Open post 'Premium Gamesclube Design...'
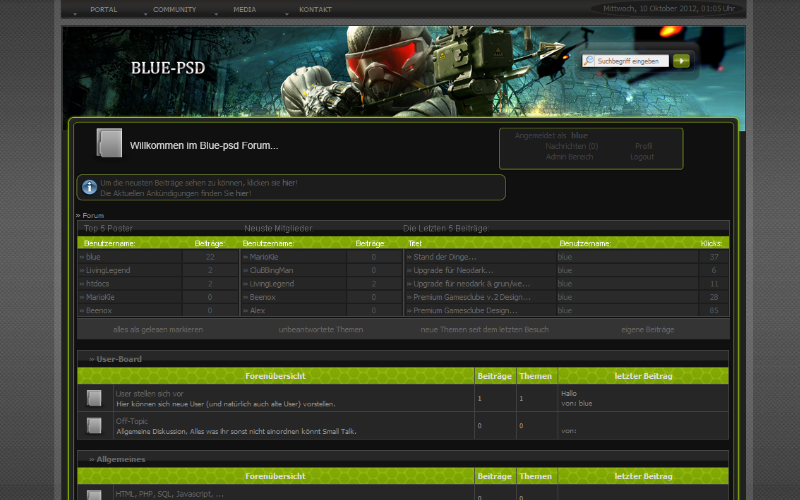800x500 pixels. pos(465,310)
